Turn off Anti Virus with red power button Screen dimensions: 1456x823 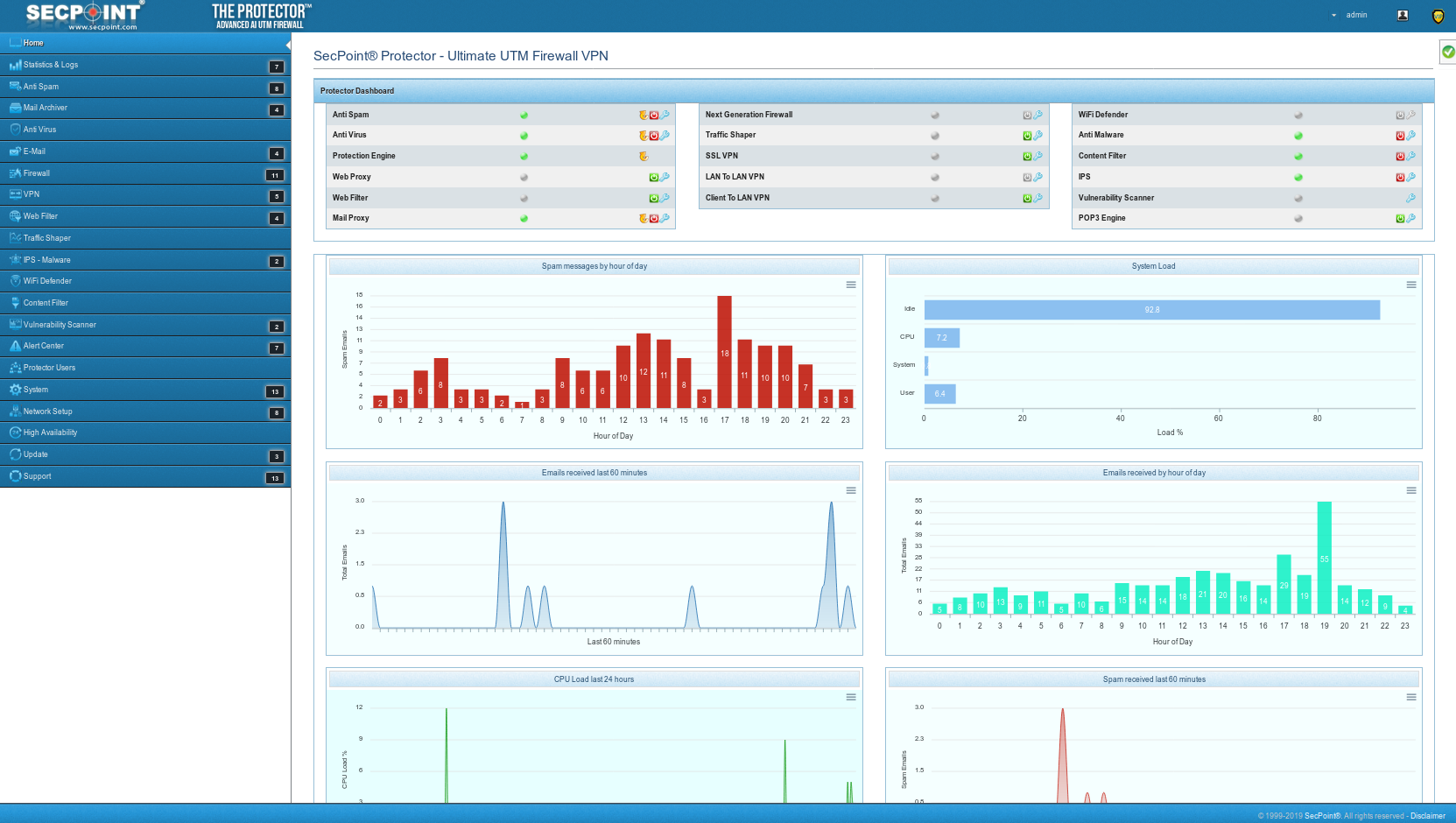tap(654, 136)
